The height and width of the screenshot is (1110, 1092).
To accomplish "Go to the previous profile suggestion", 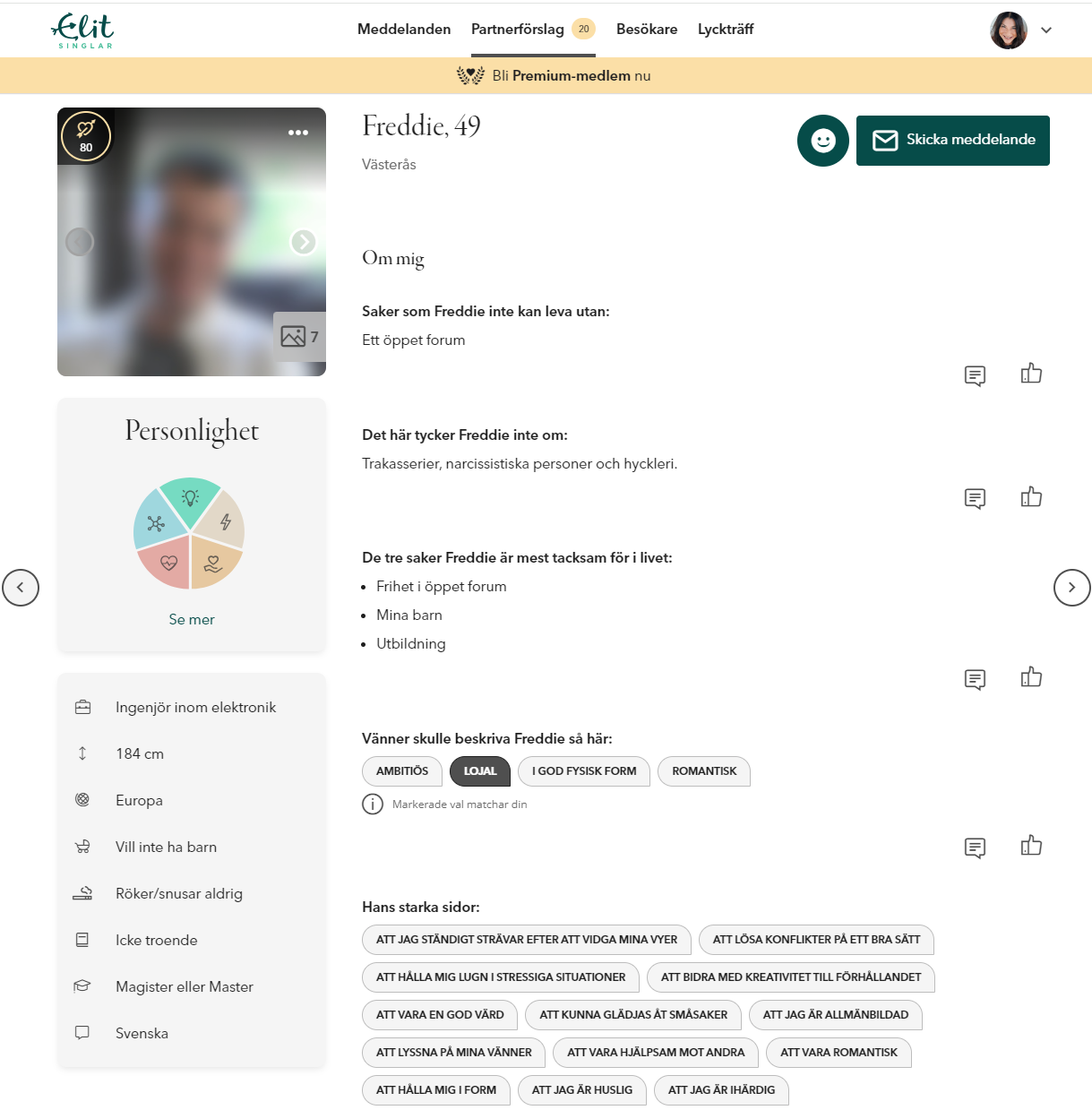I will (x=21, y=588).
